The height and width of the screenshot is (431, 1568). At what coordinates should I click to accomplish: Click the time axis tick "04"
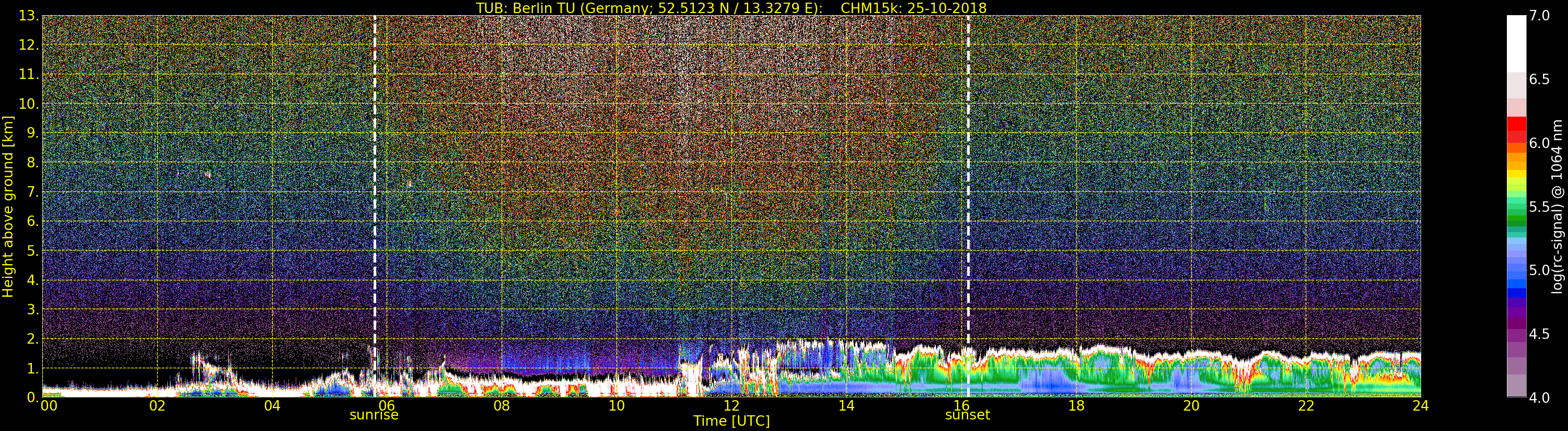(272, 406)
